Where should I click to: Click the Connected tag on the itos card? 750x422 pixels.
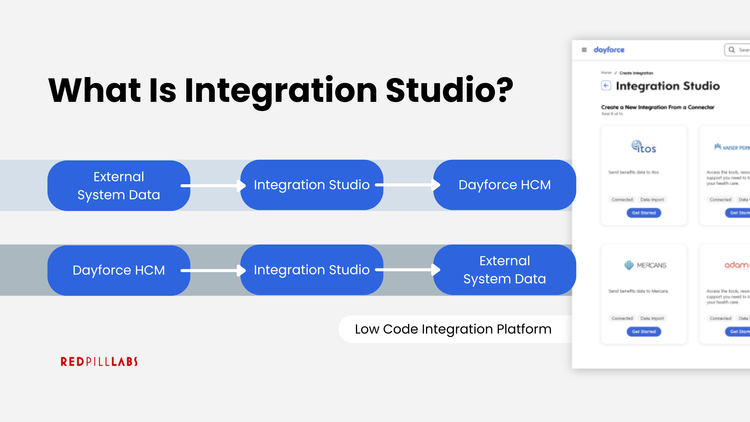(x=622, y=200)
